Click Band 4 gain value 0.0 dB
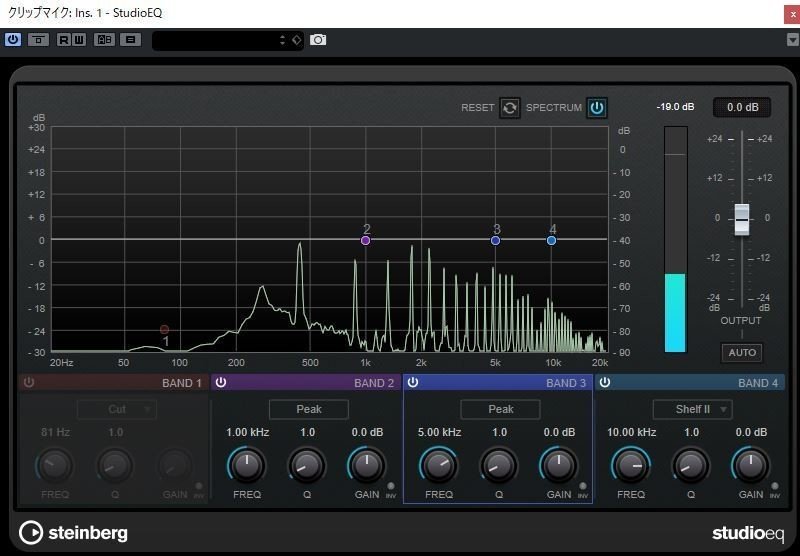The height and width of the screenshot is (556, 800). [751, 432]
